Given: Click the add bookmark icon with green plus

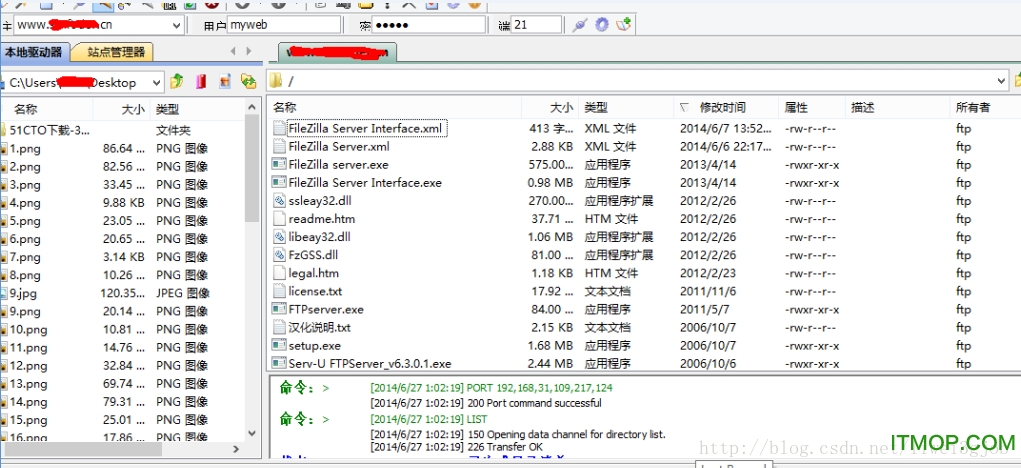Looking at the screenshot, I should click(624, 24).
